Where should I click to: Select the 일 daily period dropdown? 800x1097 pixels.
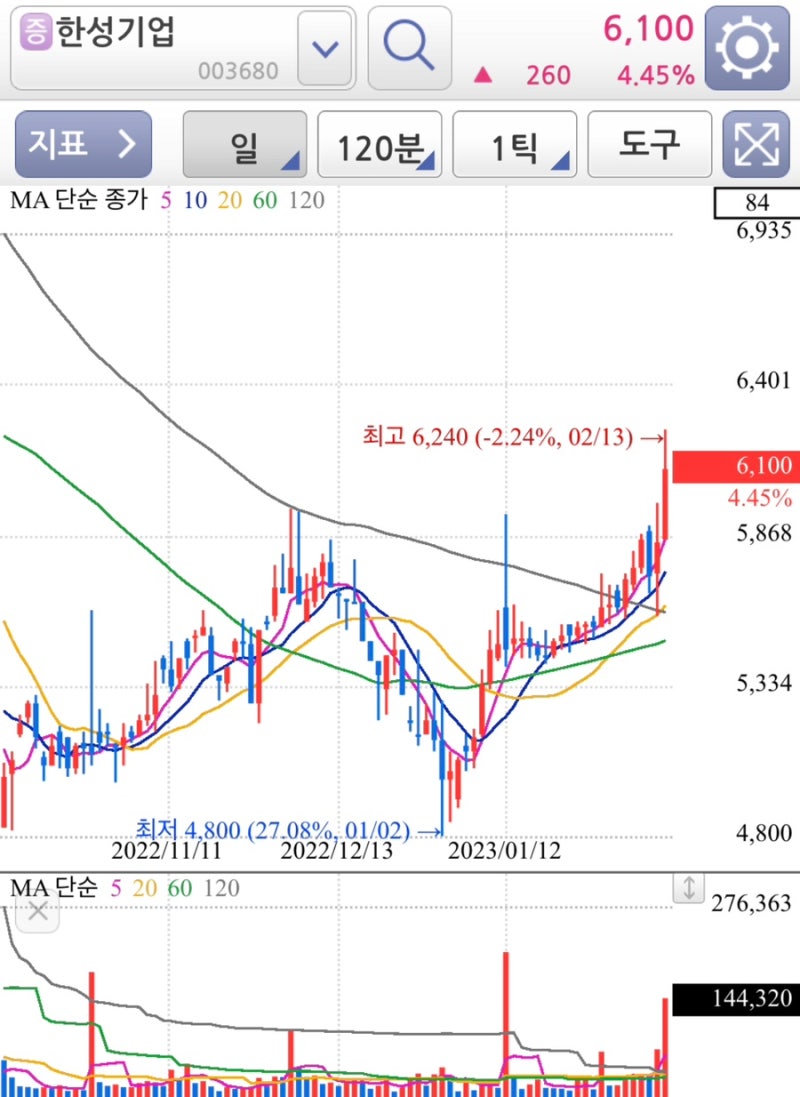pos(245,144)
